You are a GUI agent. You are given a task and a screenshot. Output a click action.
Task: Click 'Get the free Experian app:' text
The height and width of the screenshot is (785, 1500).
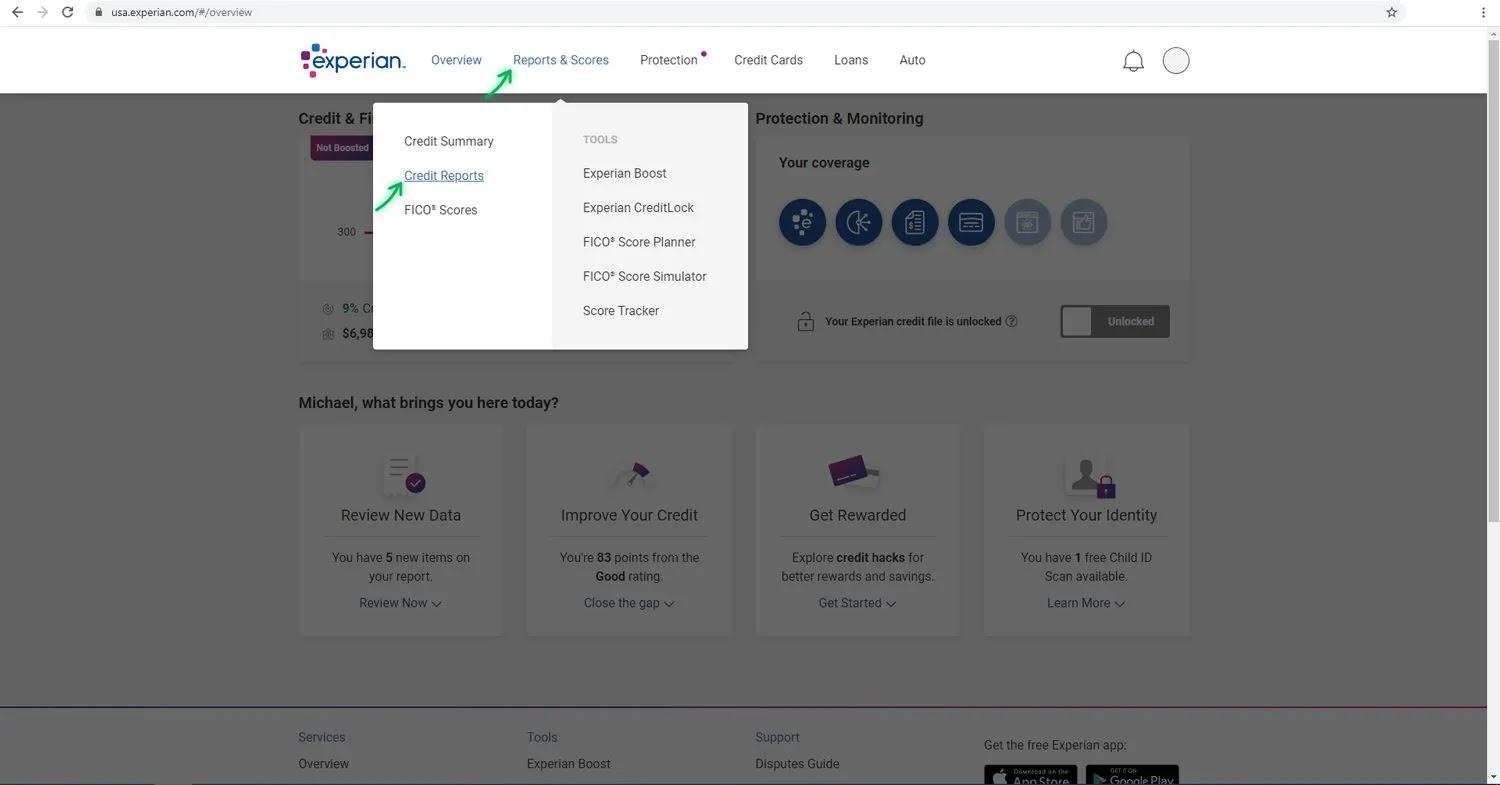coord(1055,745)
